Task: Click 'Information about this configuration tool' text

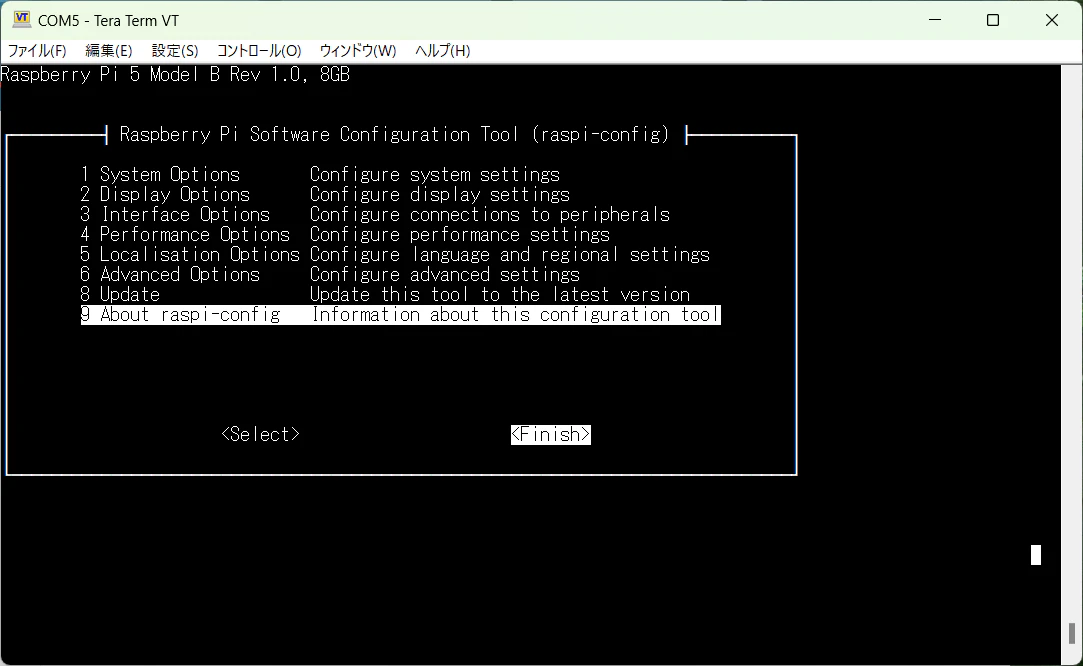Action: click(x=515, y=314)
